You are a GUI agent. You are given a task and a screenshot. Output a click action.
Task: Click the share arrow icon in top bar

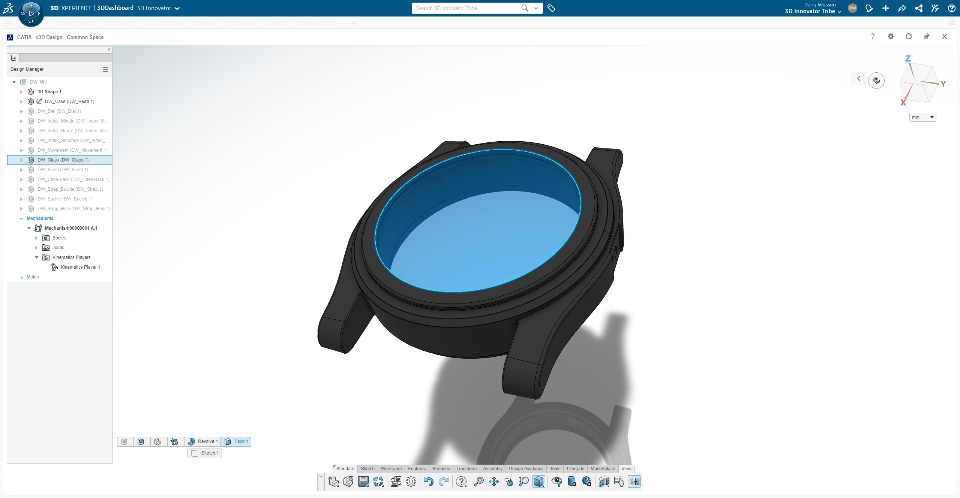click(x=902, y=8)
